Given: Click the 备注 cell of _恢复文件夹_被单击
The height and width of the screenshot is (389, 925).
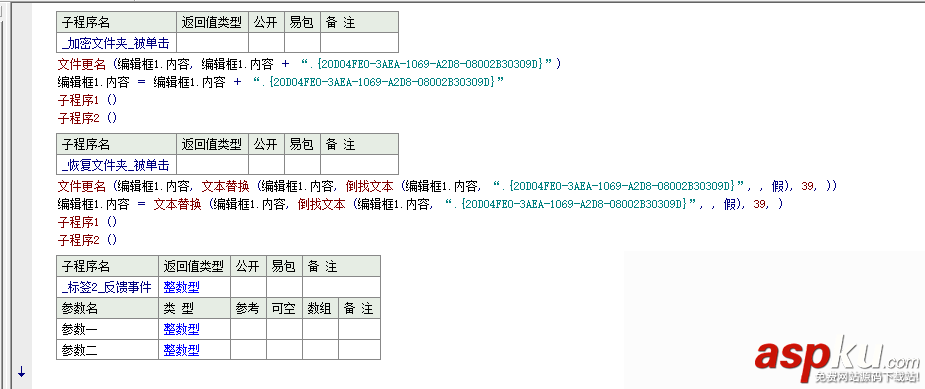Looking at the screenshot, I should [359, 165].
